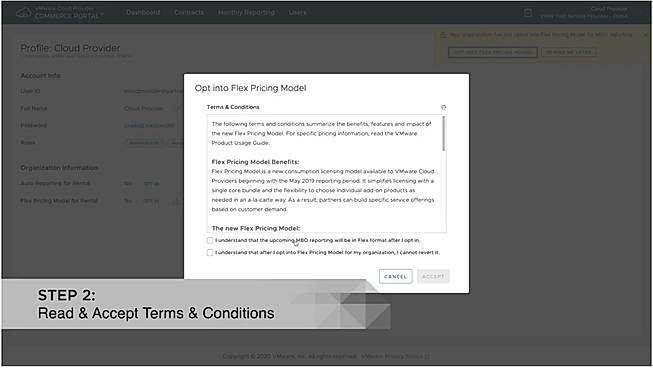Click the 'Organization Information' section label

pos(59,168)
